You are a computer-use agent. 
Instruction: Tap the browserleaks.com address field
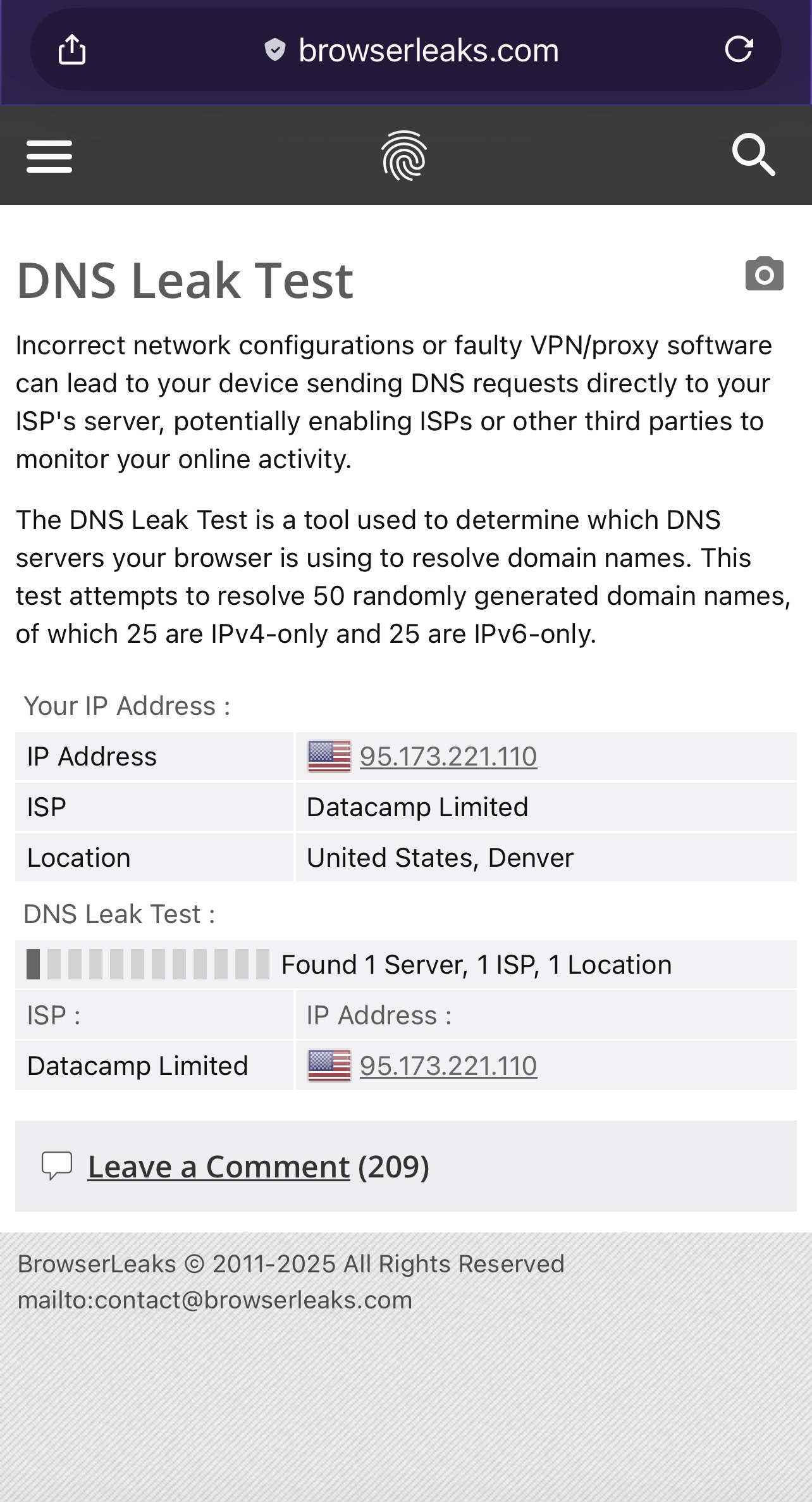pyautogui.click(x=428, y=51)
